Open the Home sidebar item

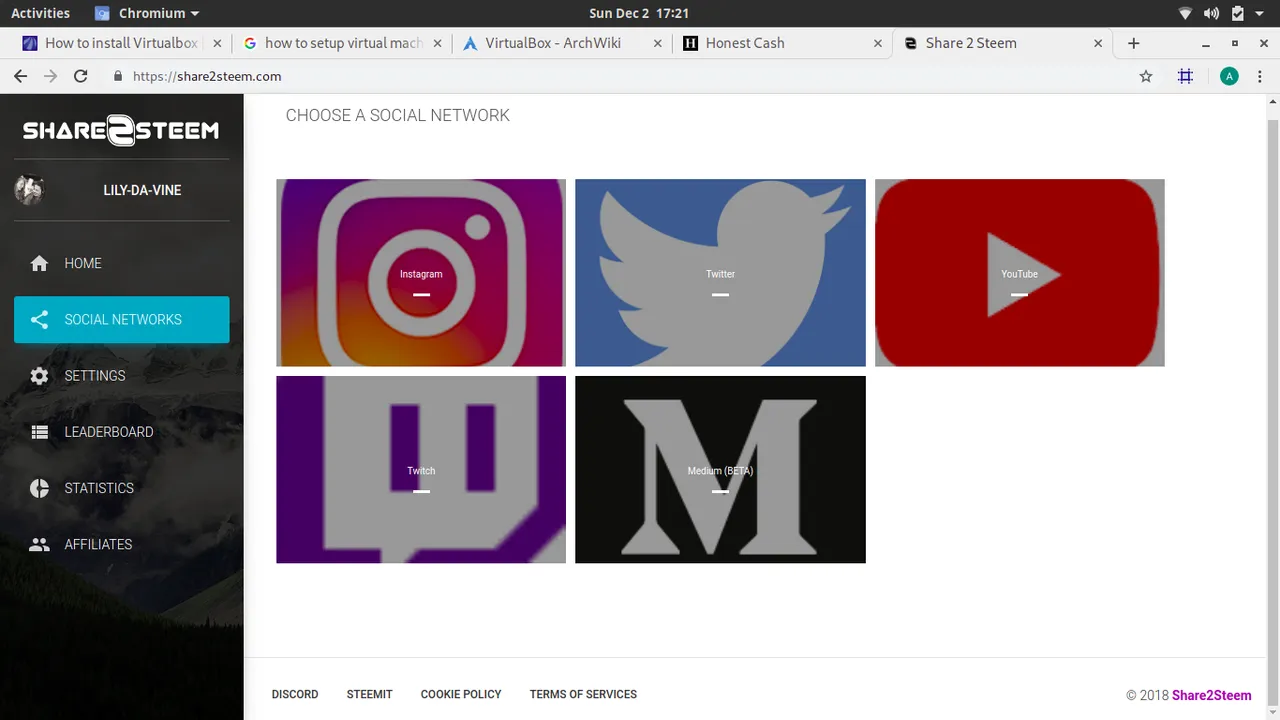(121, 263)
